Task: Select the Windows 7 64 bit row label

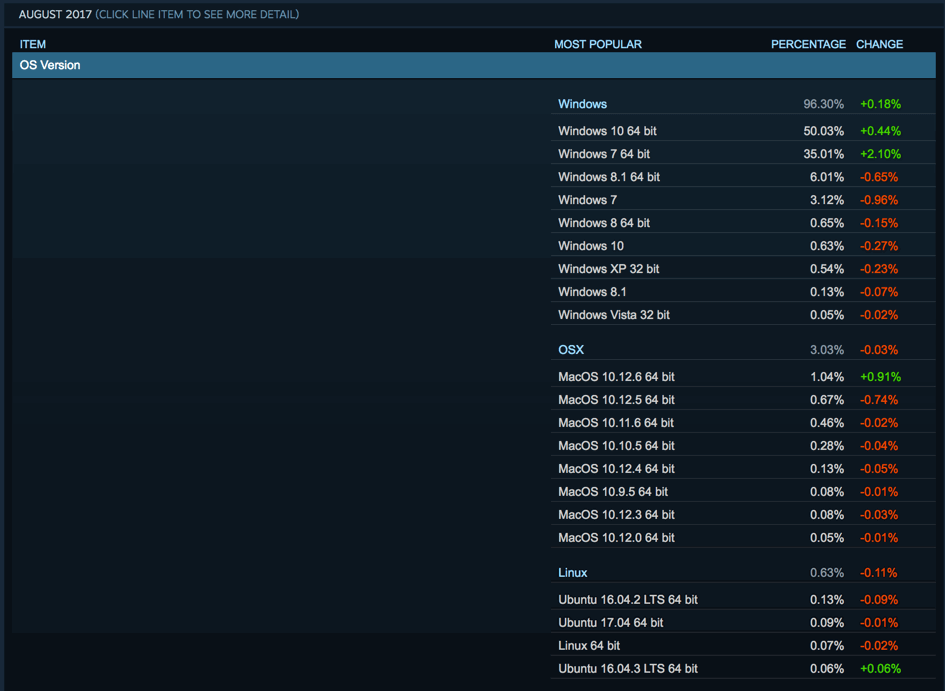Action: pos(604,154)
